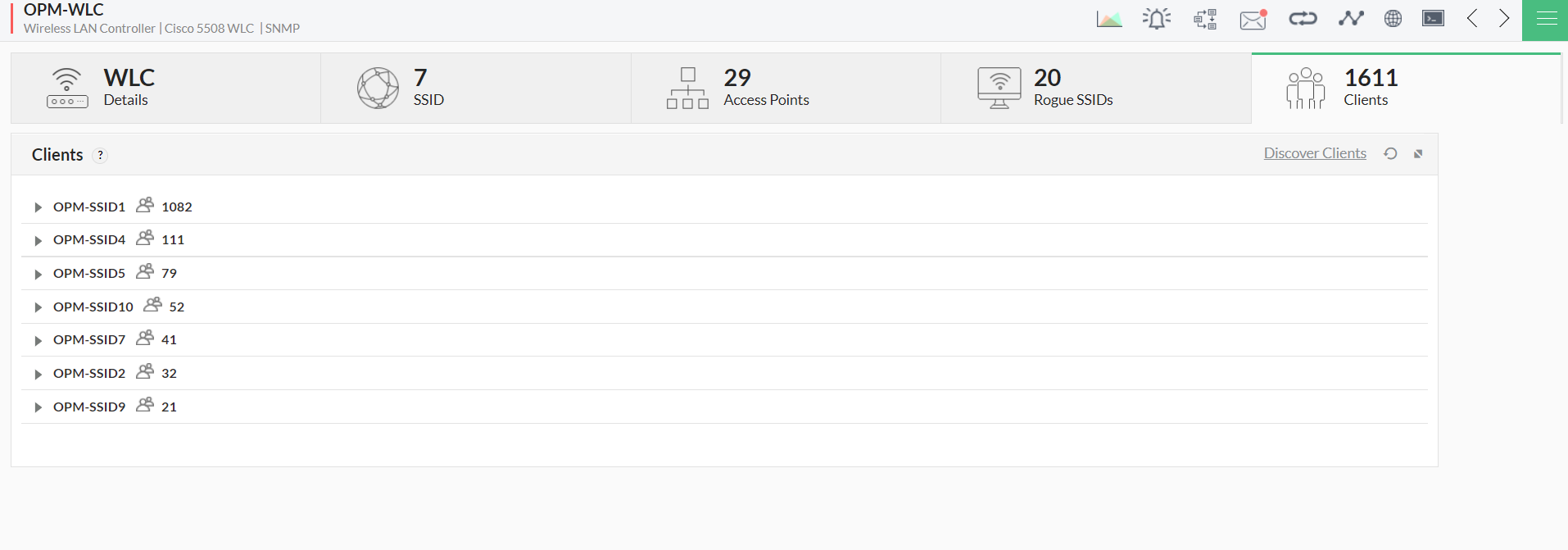Screen dimensions: 1568x550
Task: Expand the OPM-SSID1 client list
Action: (38, 207)
